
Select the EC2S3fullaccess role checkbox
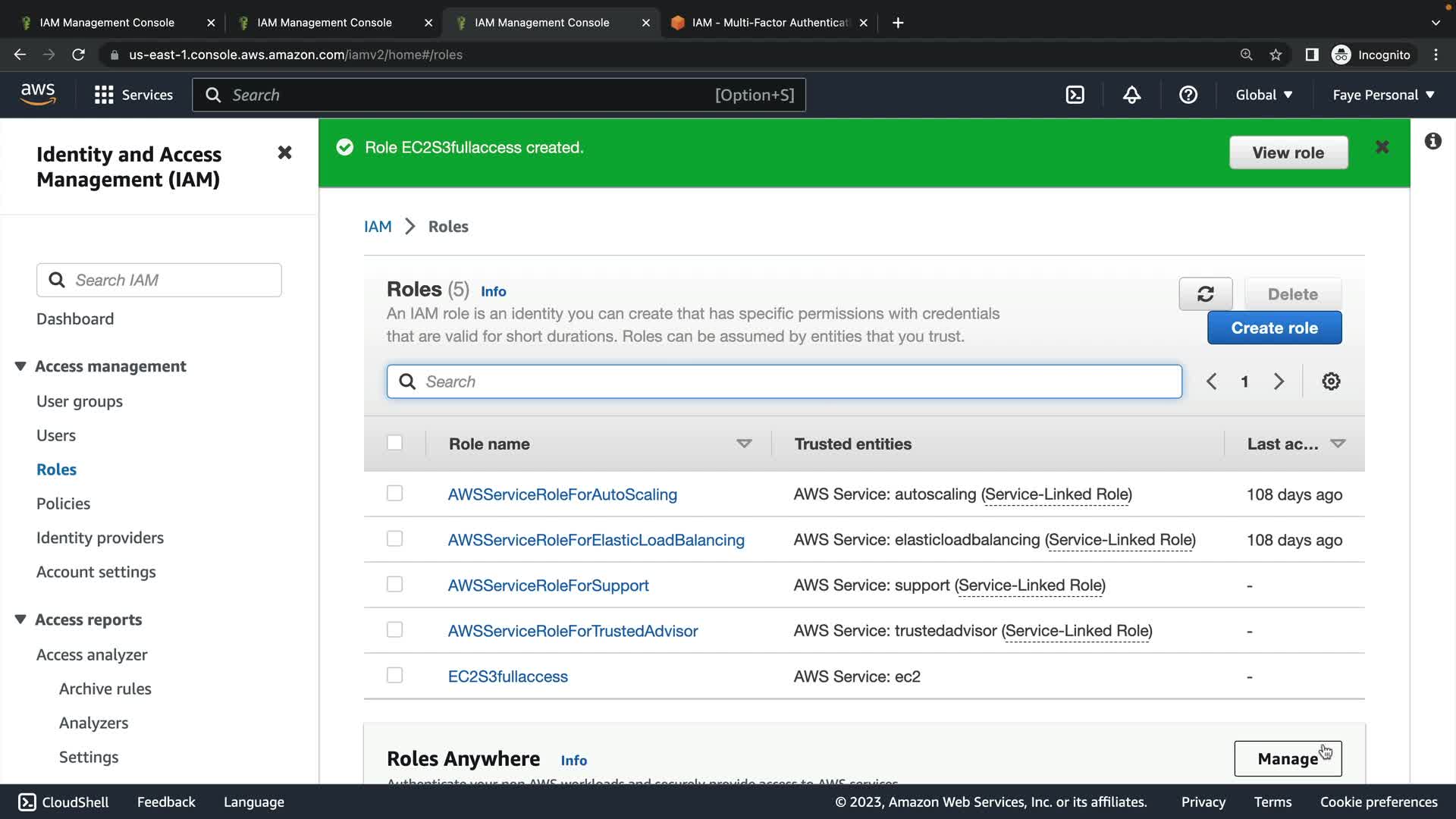pos(394,676)
